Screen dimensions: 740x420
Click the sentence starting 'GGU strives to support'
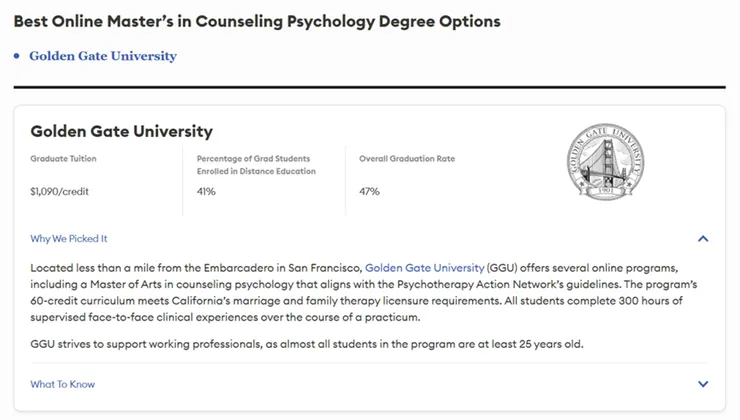(x=306, y=345)
